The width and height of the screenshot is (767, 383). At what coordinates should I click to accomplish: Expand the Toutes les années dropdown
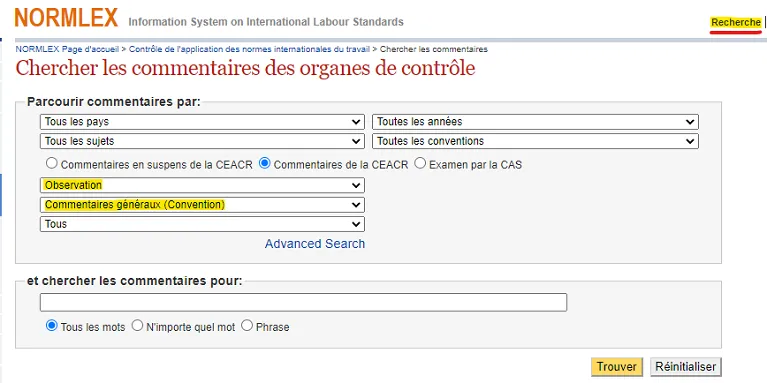535,122
